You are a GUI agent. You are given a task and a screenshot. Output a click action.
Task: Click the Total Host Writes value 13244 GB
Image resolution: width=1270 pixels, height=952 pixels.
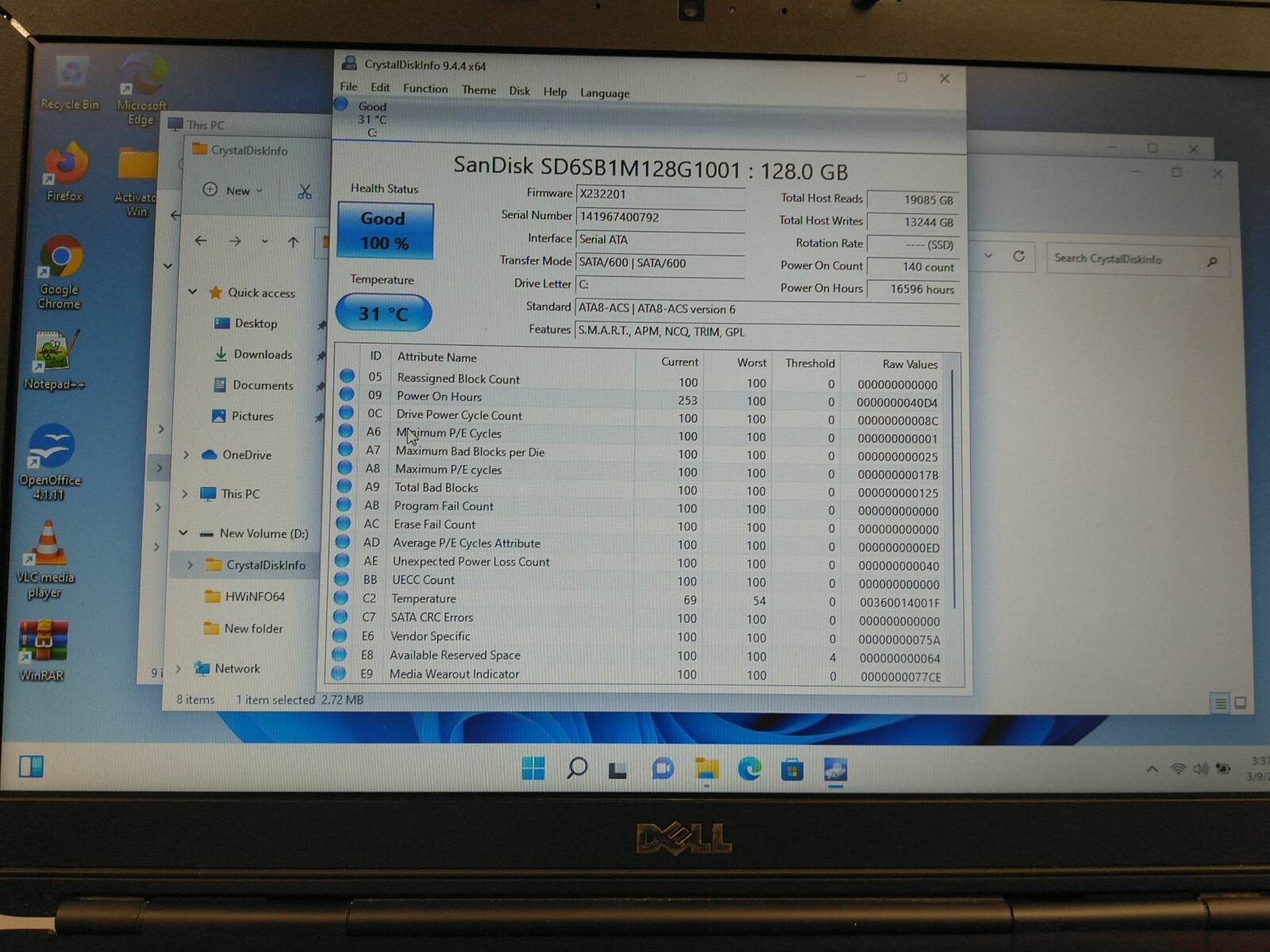click(x=912, y=222)
